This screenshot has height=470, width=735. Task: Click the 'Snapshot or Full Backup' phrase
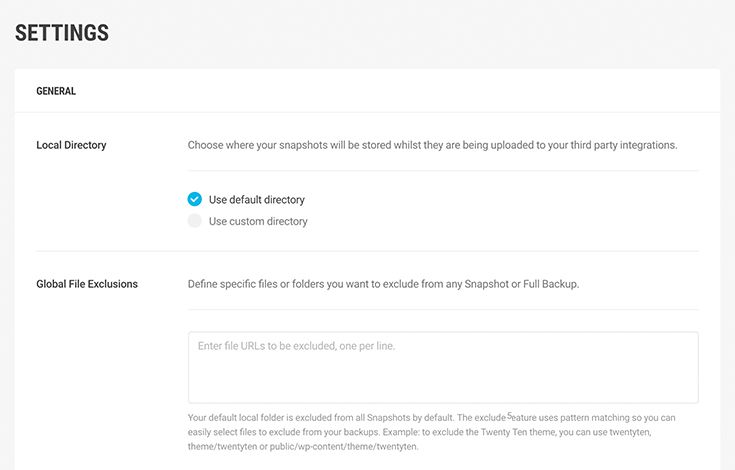coord(521,283)
